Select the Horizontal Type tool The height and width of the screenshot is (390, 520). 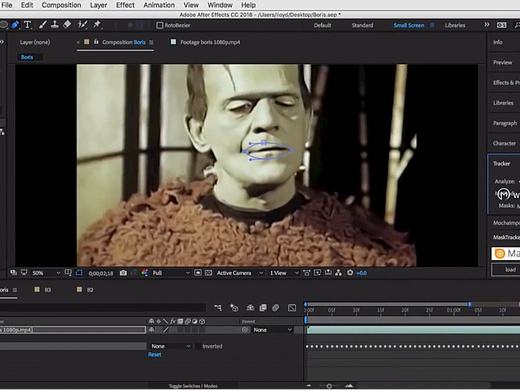coord(28,25)
